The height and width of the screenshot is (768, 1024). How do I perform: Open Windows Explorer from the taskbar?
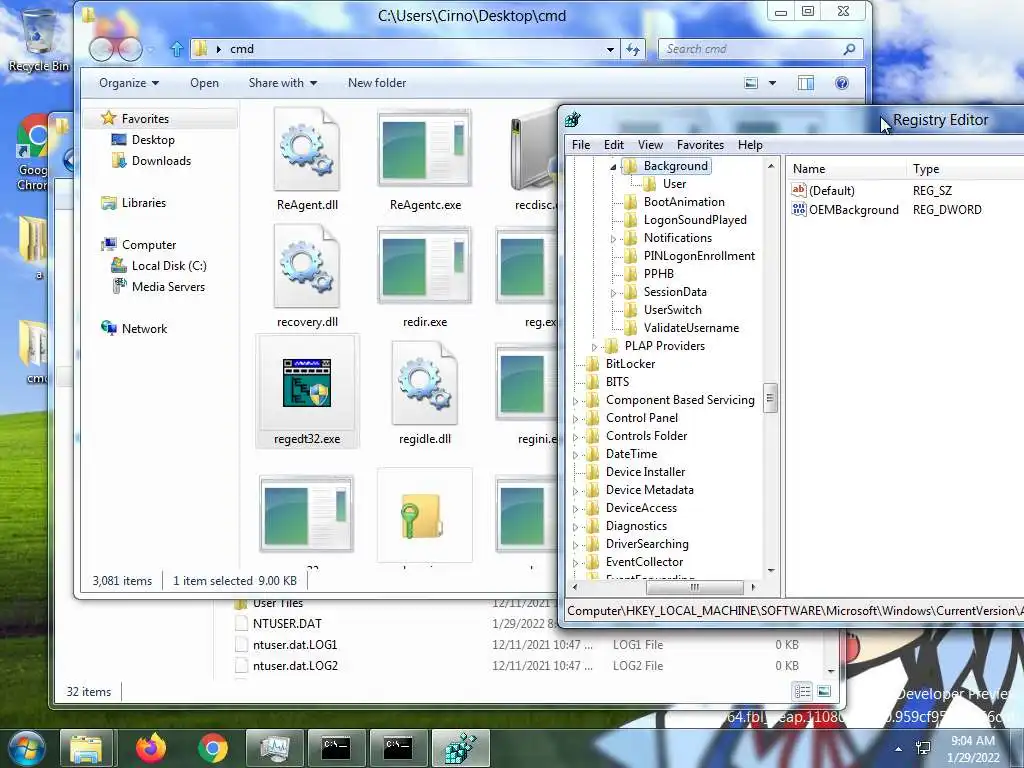(x=87, y=748)
